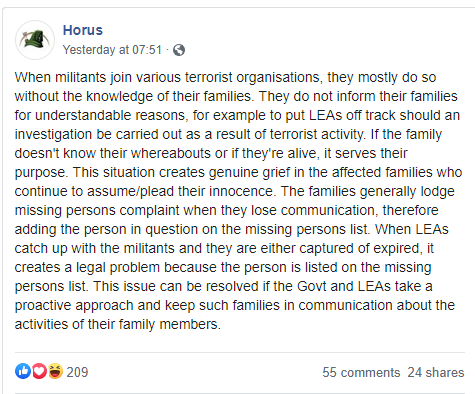Click the text line starting 'proactive approach'

click(x=235, y=305)
